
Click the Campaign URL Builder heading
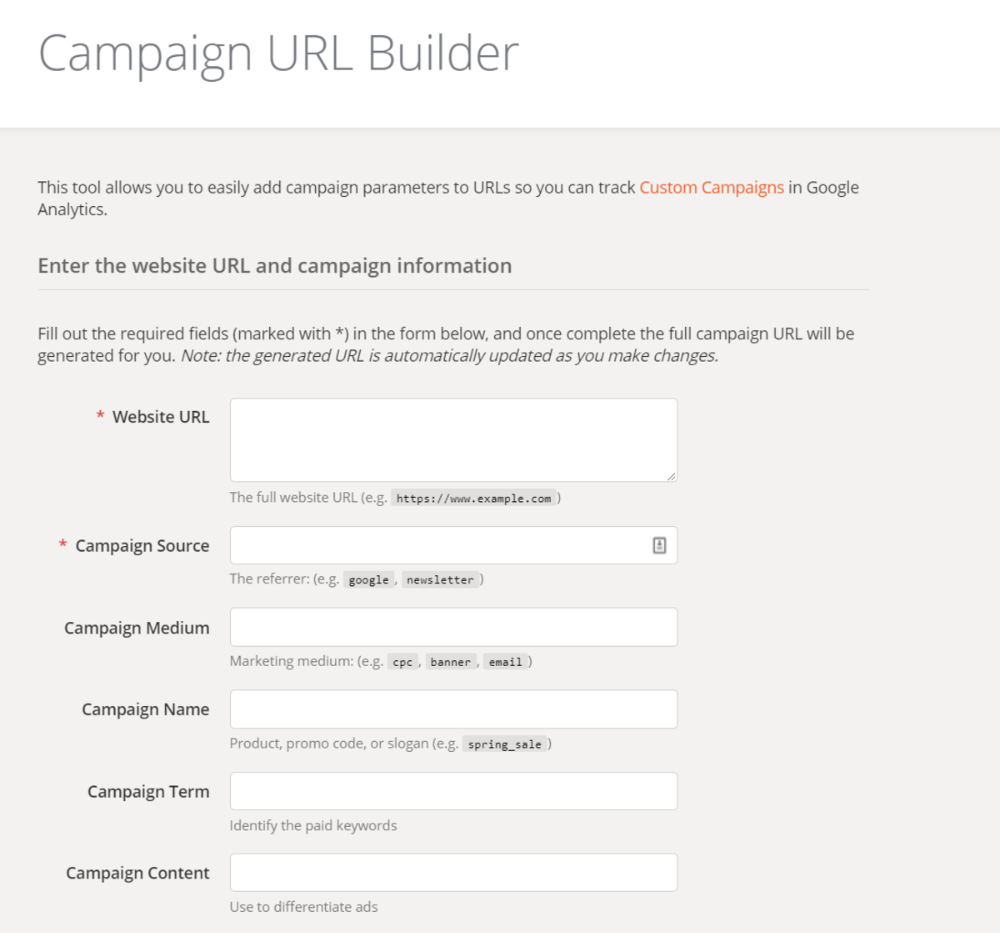pyautogui.click(x=279, y=54)
